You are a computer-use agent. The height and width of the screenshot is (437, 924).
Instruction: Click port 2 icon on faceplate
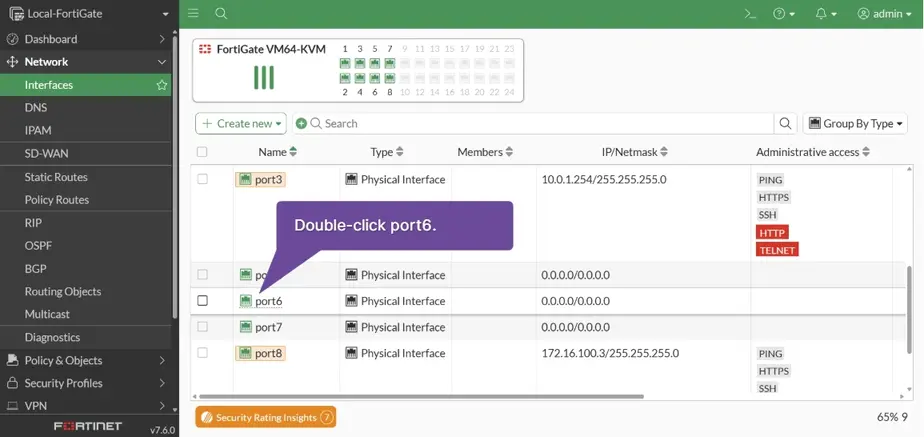[345, 78]
